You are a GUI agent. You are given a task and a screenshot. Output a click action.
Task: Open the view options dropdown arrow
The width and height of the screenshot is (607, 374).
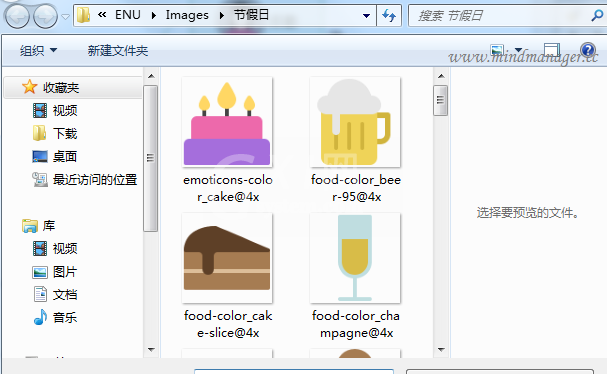tap(518, 50)
